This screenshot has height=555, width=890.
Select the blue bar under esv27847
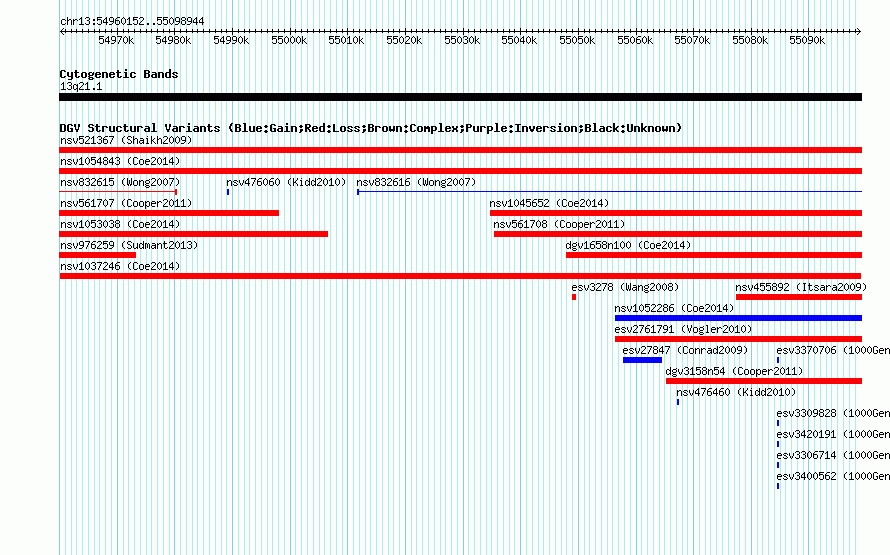643,360
